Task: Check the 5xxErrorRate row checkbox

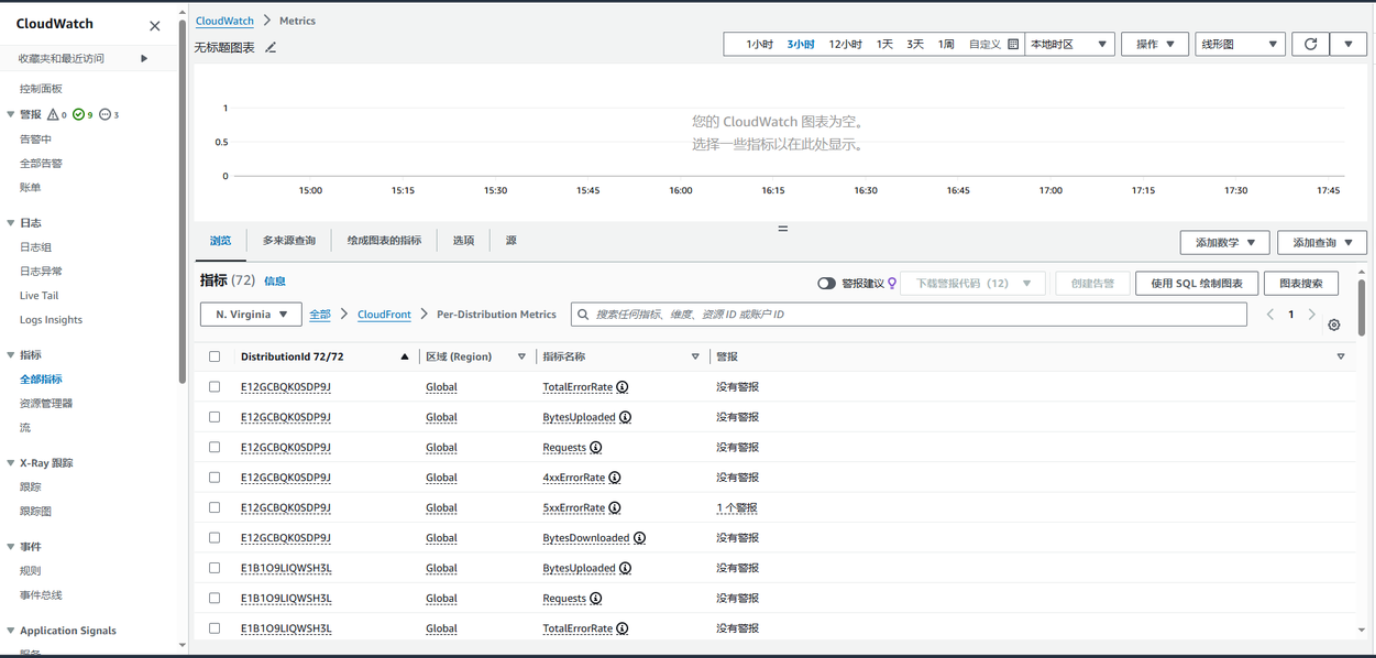Action: [x=214, y=507]
